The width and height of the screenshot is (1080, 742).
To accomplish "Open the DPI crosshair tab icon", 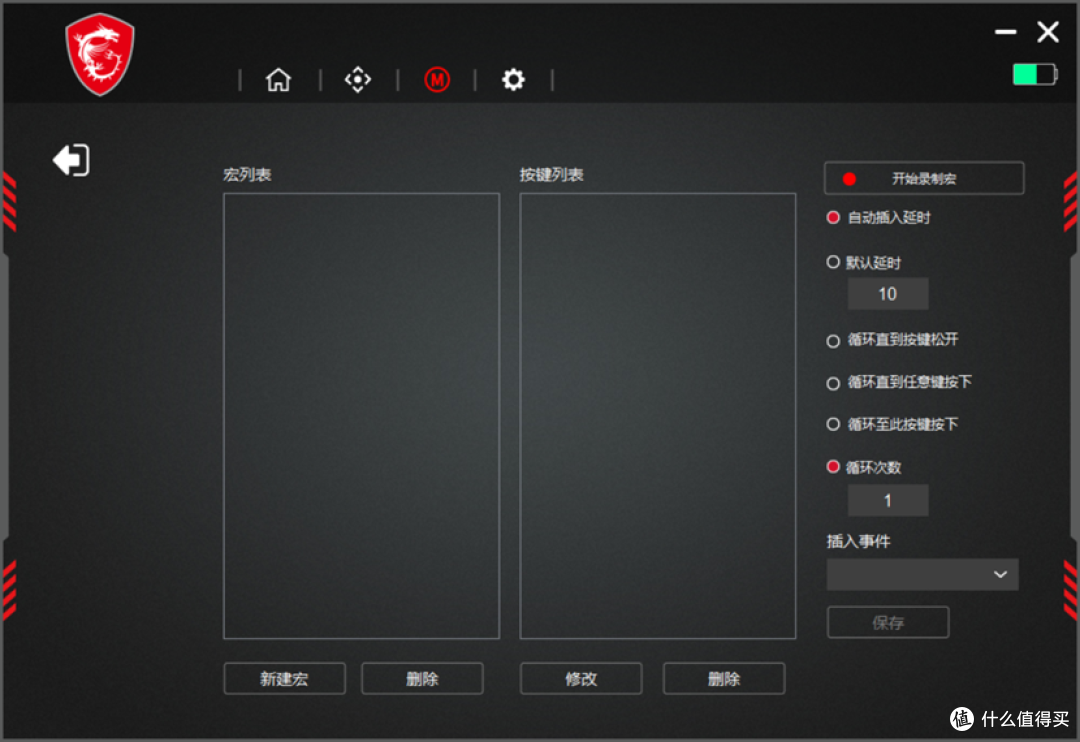I will coord(357,80).
